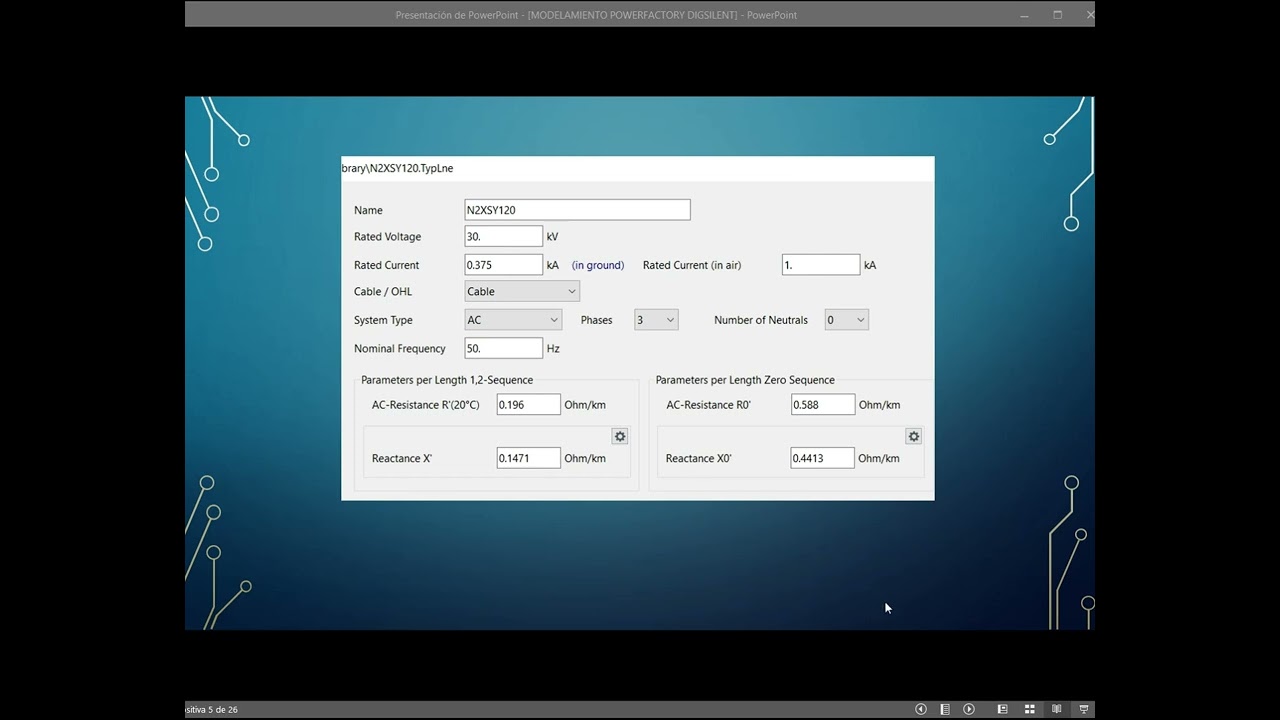Advance to next slide in status bar
The width and height of the screenshot is (1280, 720).
[x=969, y=709]
